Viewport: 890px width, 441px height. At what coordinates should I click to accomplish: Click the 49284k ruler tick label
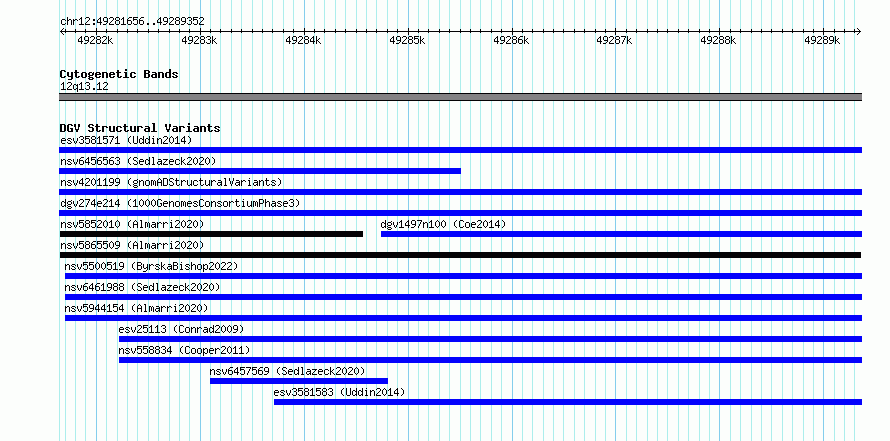point(303,40)
